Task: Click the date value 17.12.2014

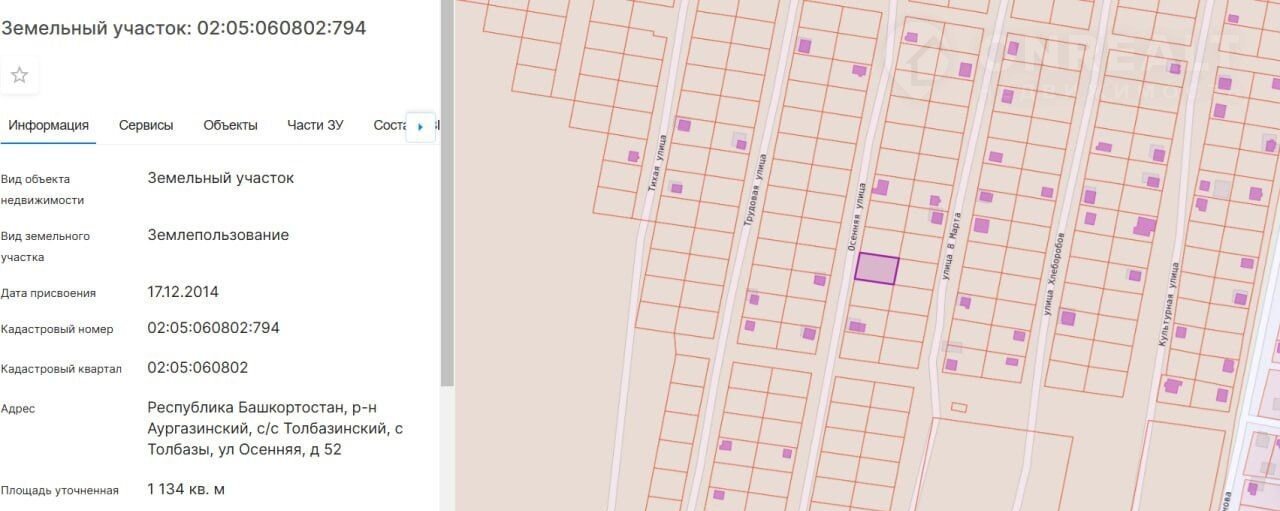Action: click(182, 292)
